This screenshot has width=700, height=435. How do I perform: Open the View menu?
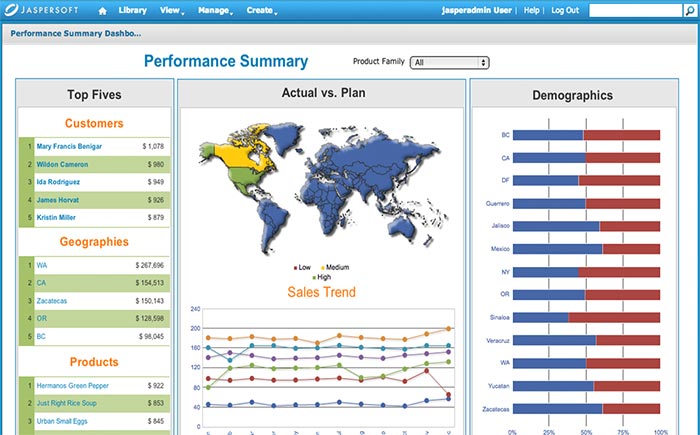[171, 10]
